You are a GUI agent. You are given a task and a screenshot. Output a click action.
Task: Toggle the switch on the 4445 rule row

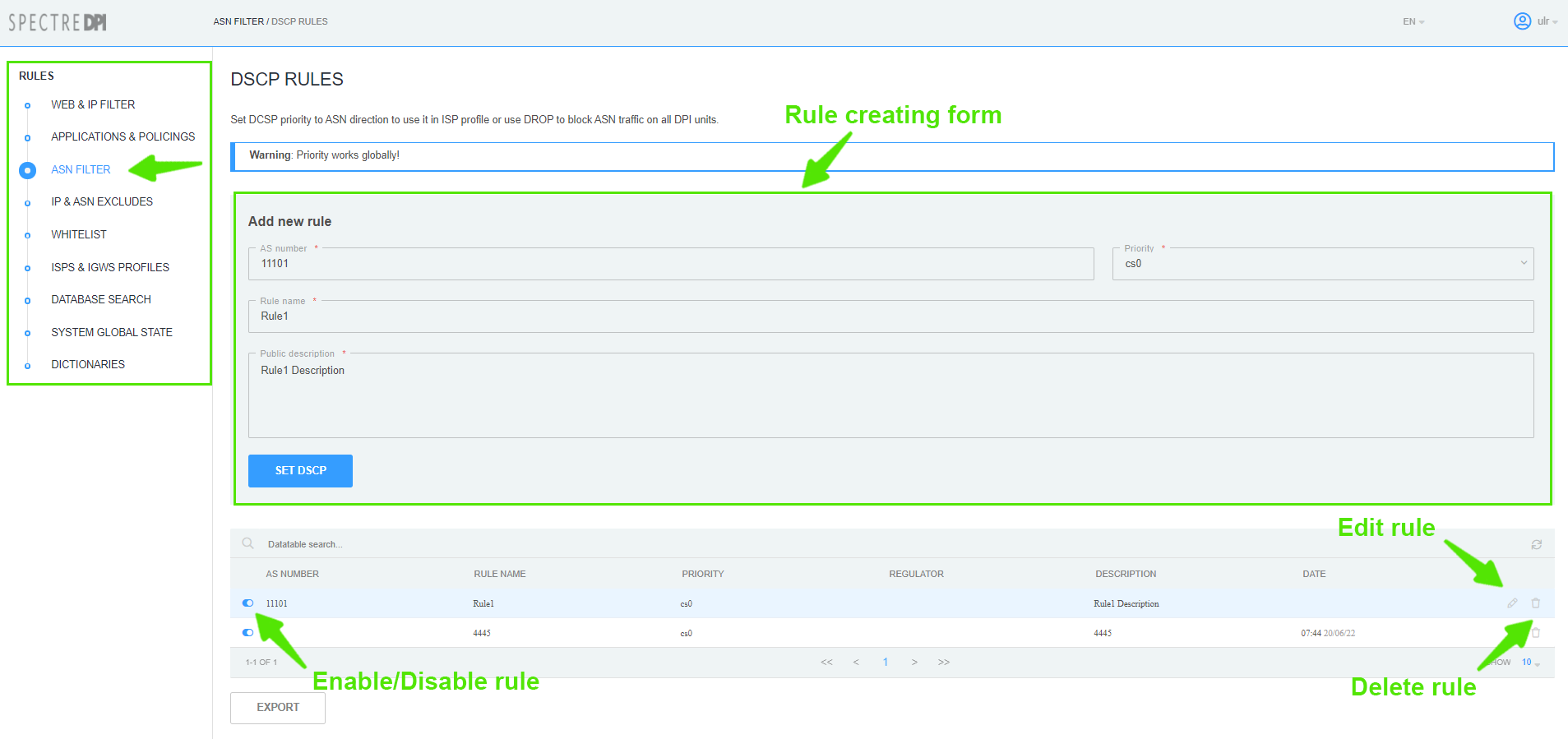point(247,633)
